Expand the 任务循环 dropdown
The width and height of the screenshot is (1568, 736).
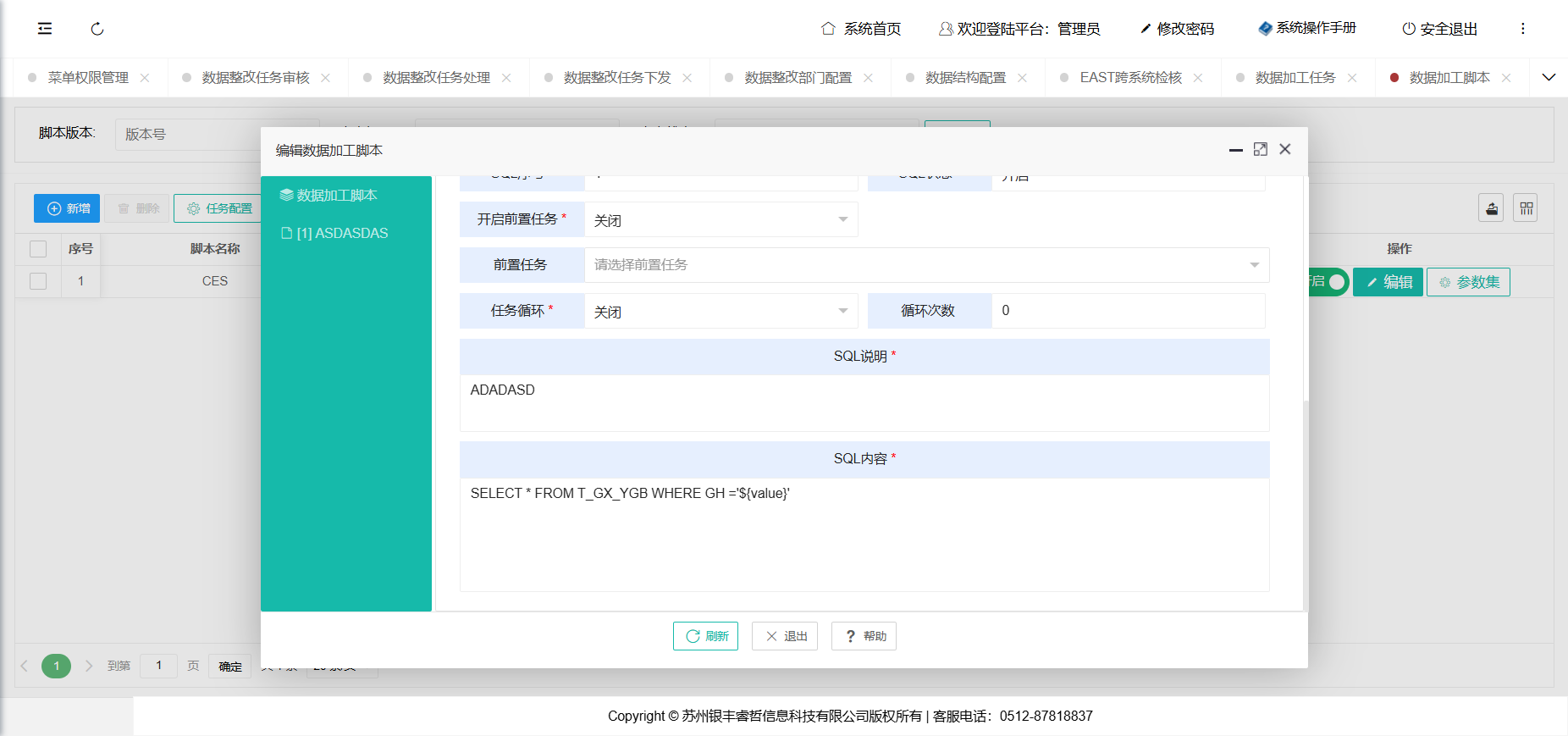pos(721,312)
